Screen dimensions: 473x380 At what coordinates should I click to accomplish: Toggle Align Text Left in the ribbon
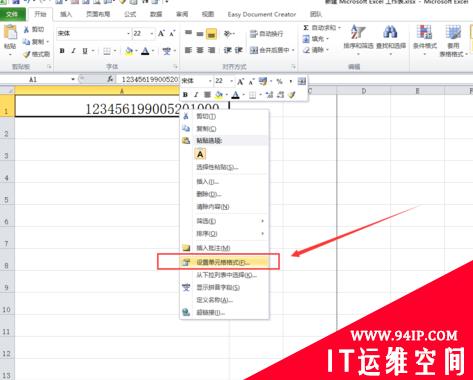click(188, 50)
